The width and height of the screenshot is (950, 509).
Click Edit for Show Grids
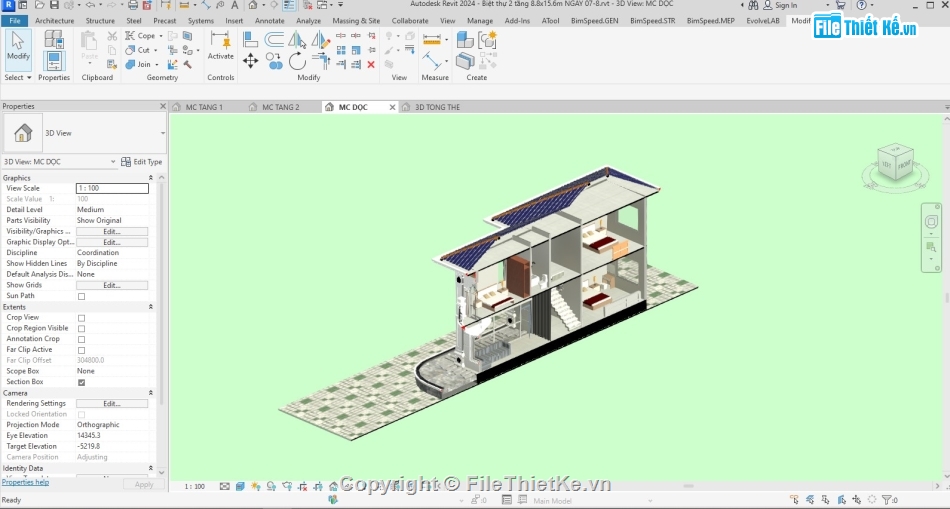tap(111, 285)
